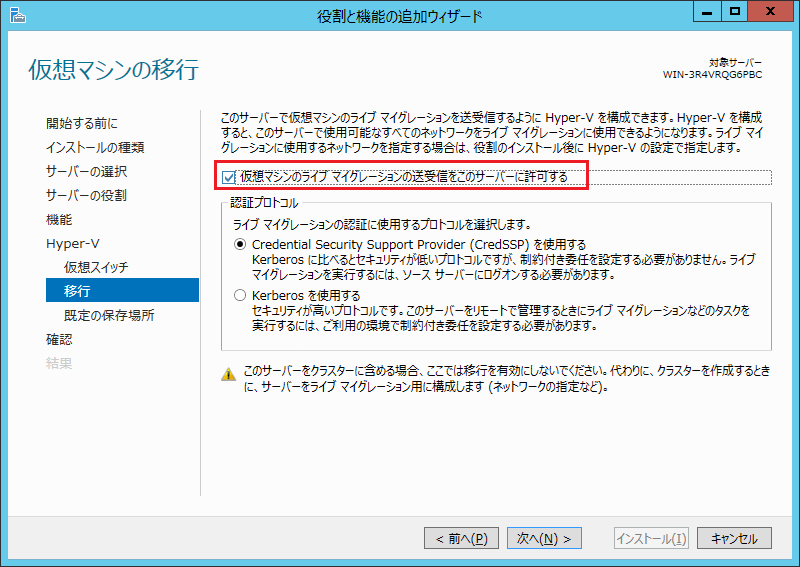
Task: Open the 仮想スイッチ sub-step
Action: (96, 267)
